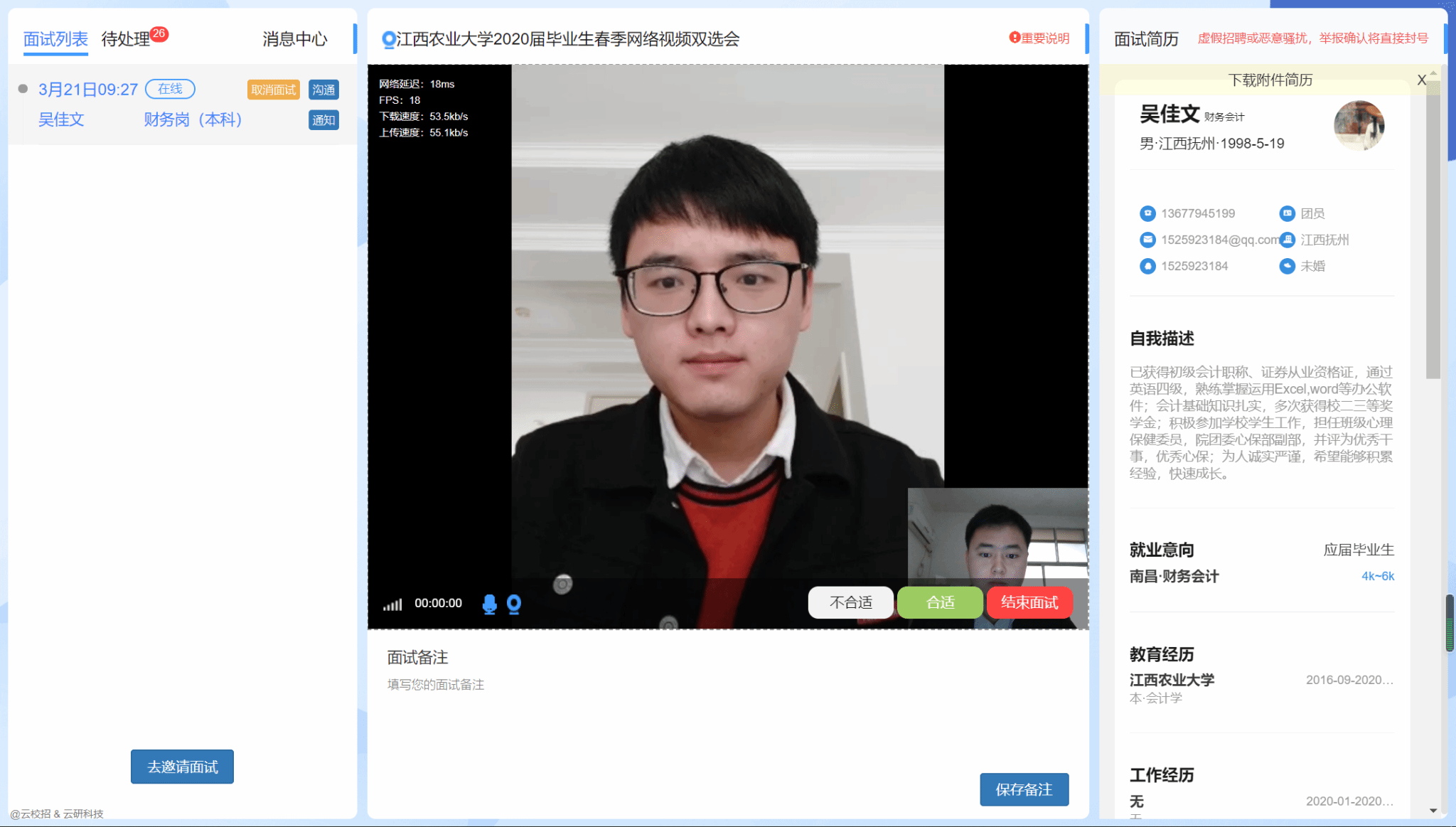Open the 待处理 tab with 26 badge

point(127,39)
